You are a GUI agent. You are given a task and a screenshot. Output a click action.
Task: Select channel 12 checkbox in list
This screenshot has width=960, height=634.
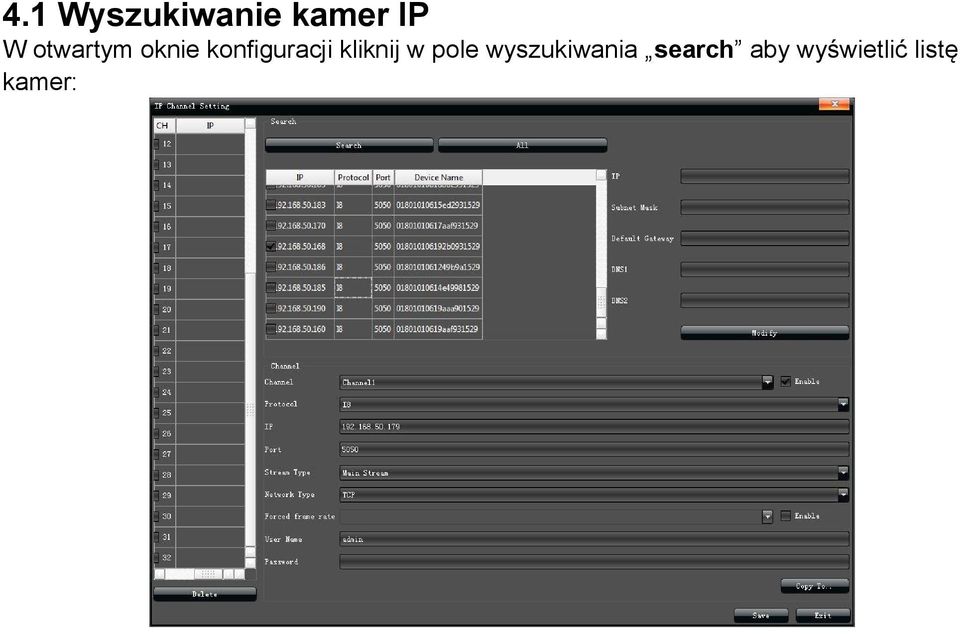tap(156, 144)
